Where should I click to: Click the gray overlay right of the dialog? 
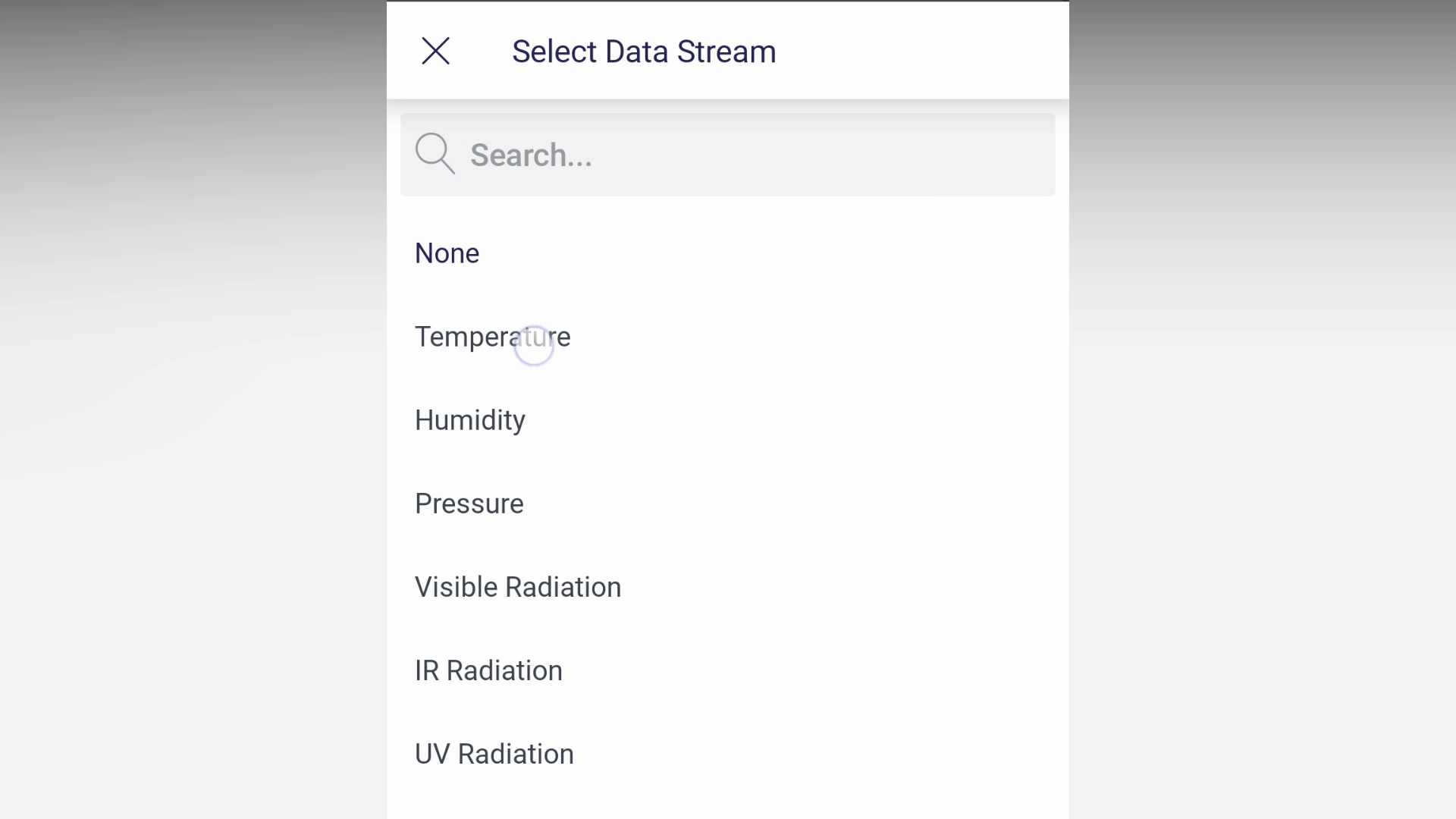[x=1259, y=409]
